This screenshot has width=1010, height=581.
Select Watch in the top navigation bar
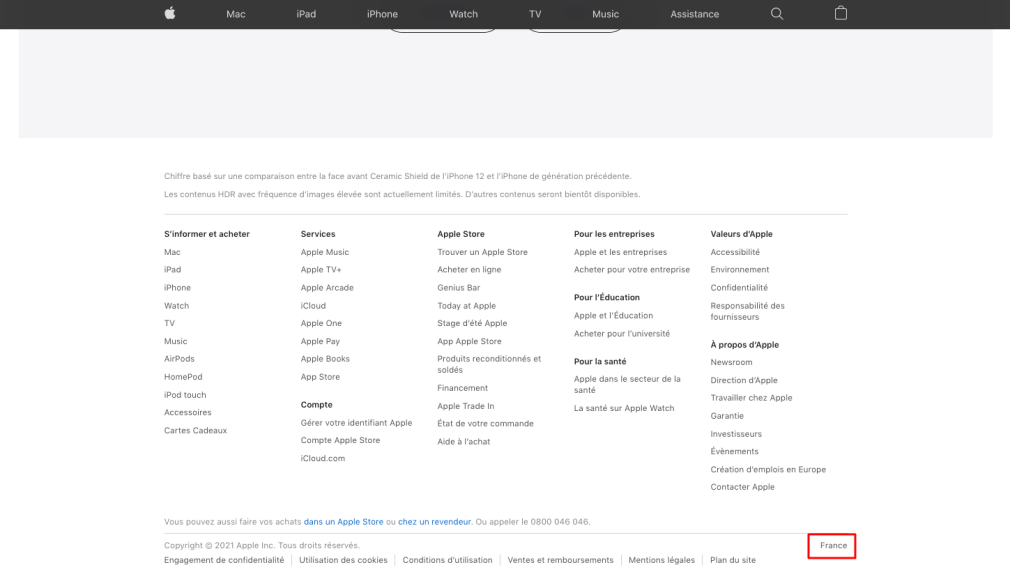[463, 14]
